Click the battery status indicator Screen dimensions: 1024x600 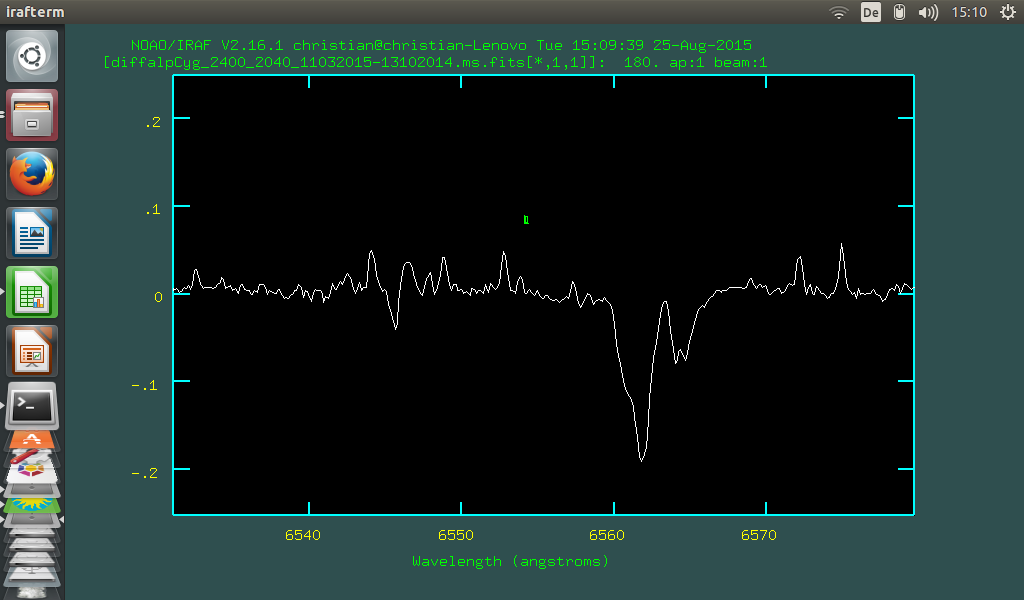(900, 12)
